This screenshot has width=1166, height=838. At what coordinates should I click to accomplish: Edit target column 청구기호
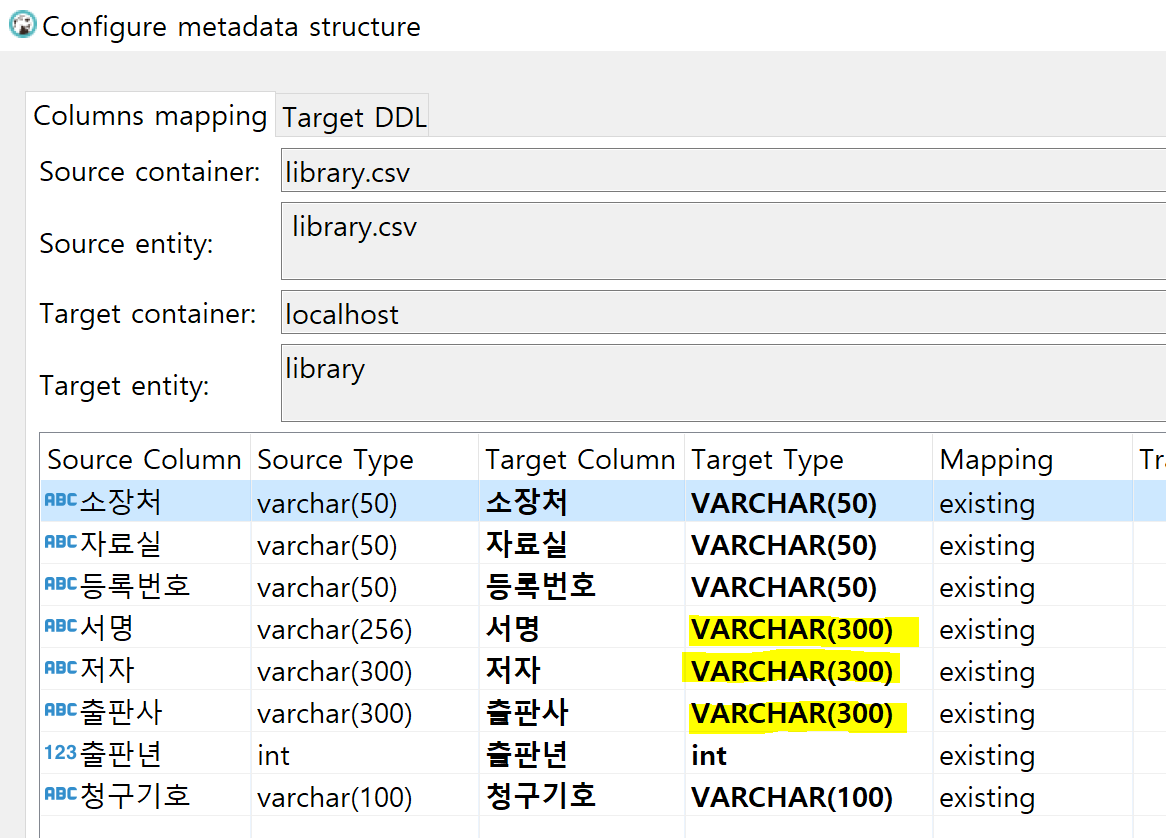pos(541,796)
